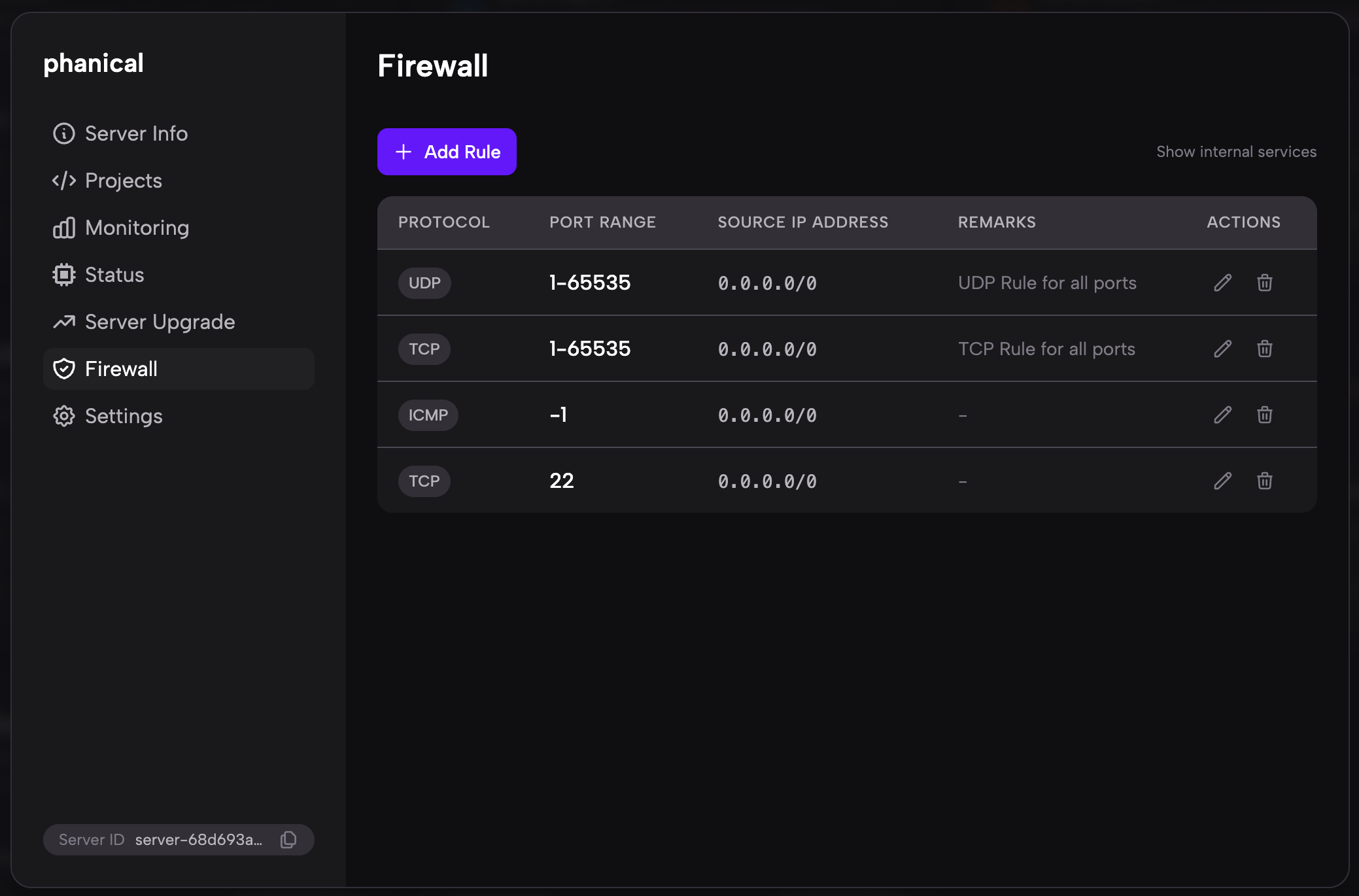Open Monitoring from sidebar

137,228
